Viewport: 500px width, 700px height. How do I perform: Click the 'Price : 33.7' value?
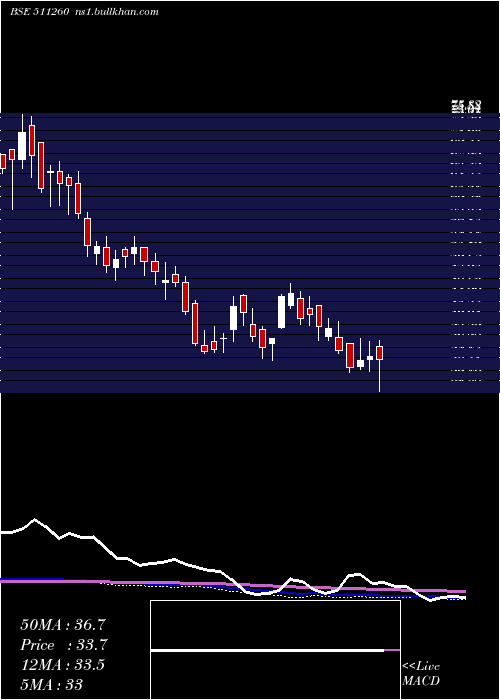point(63,645)
